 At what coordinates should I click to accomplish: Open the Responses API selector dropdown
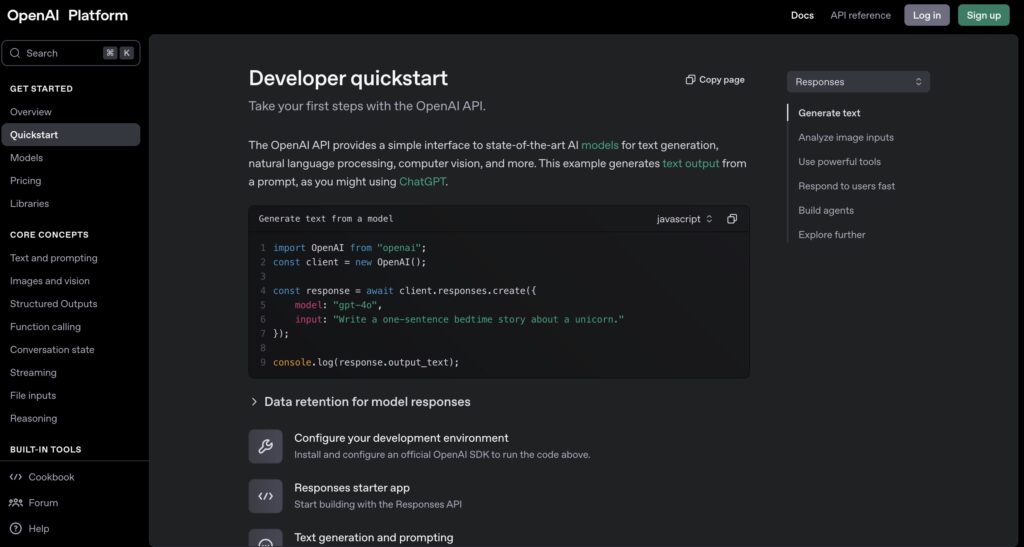(858, 82)
